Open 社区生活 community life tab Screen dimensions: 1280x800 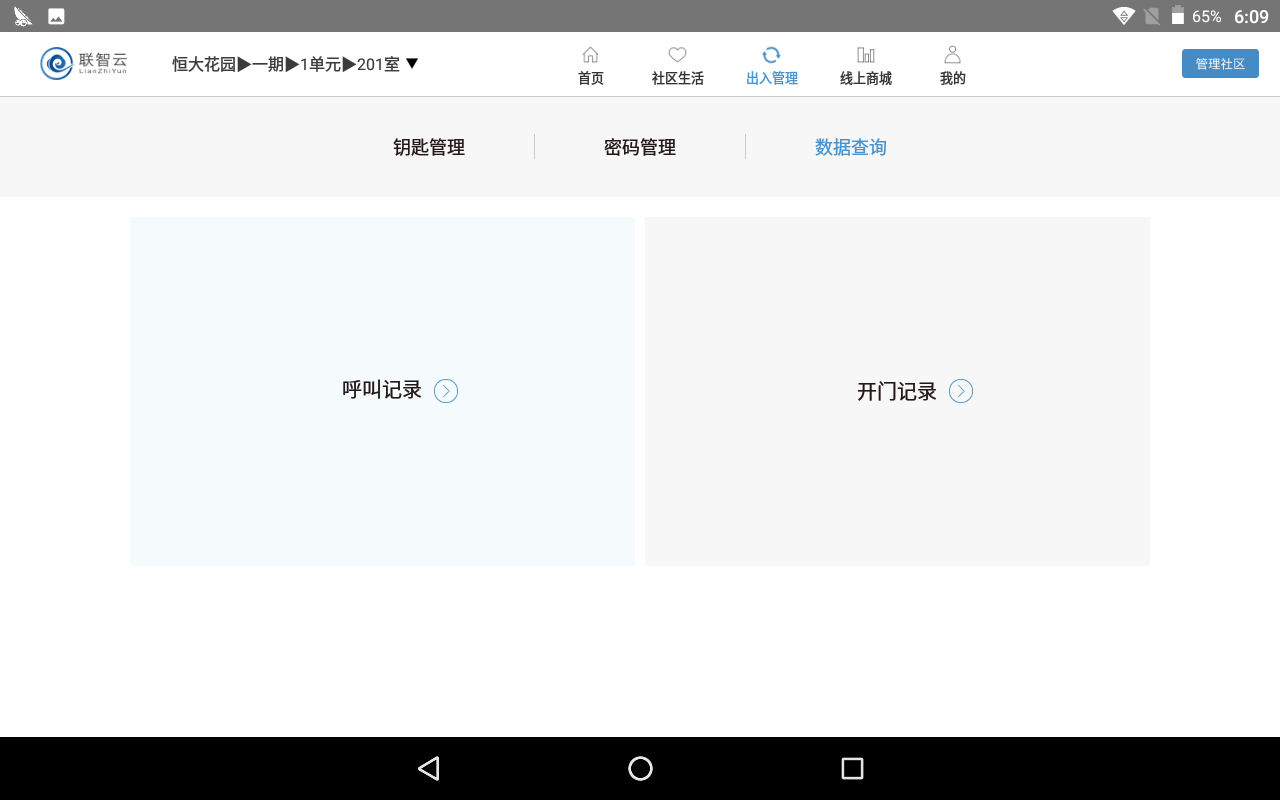(x=677, y=66)
